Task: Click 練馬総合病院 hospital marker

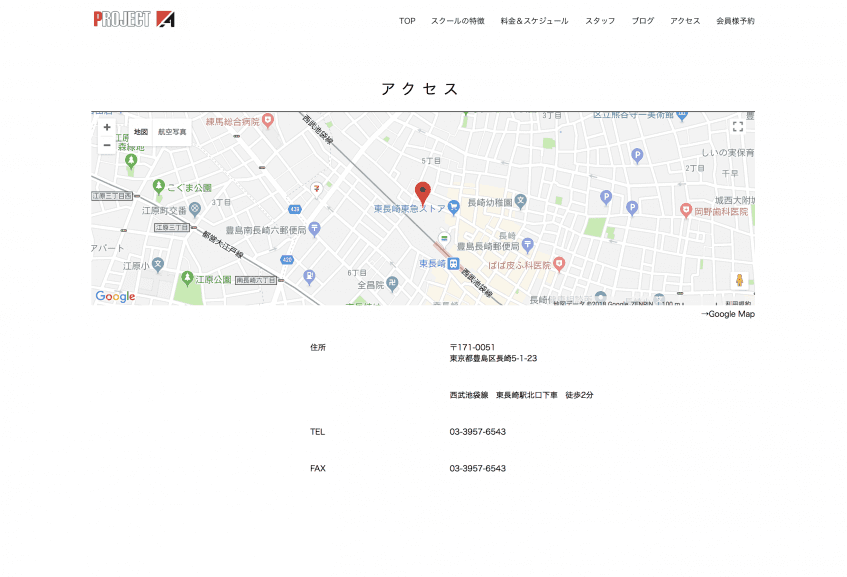Action: click(267, 120)
